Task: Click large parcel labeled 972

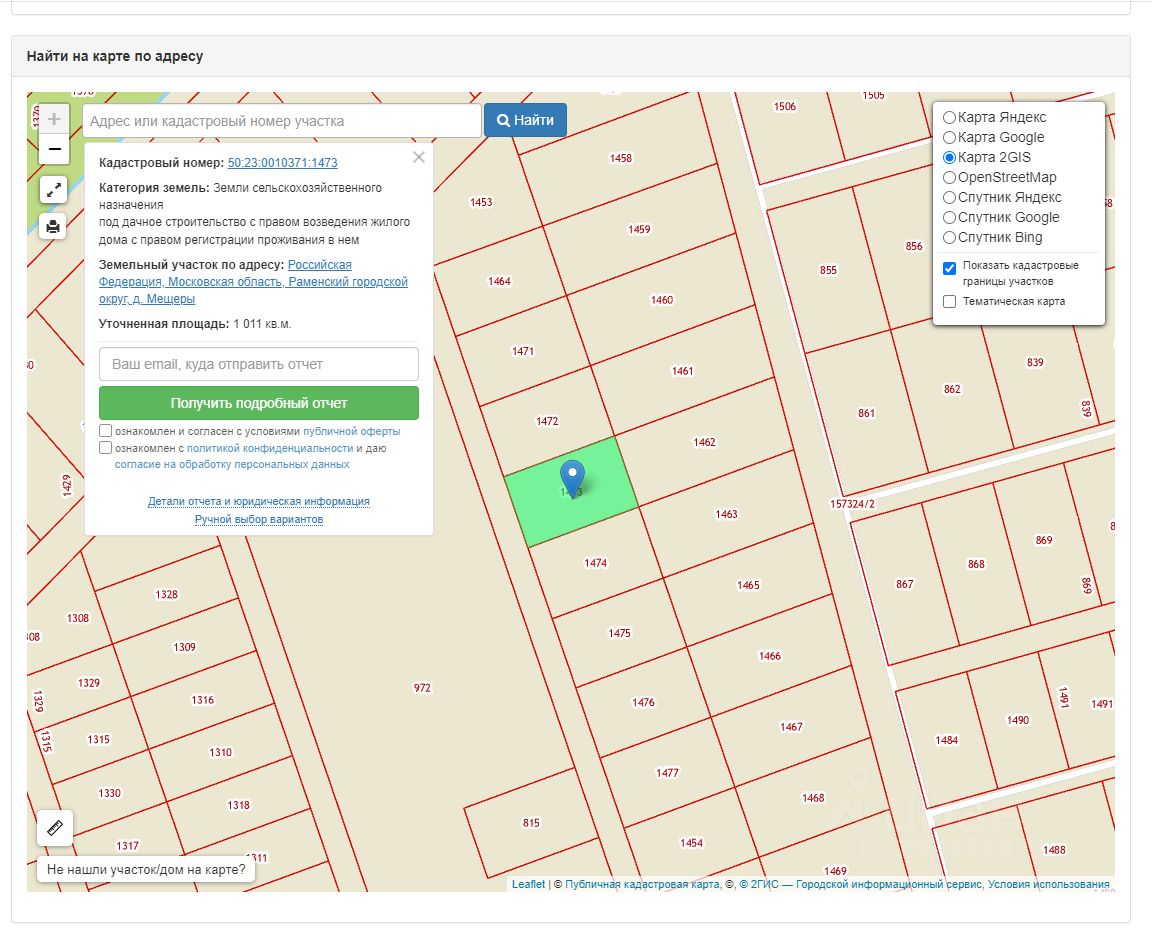Action: (x=422, y=688)
